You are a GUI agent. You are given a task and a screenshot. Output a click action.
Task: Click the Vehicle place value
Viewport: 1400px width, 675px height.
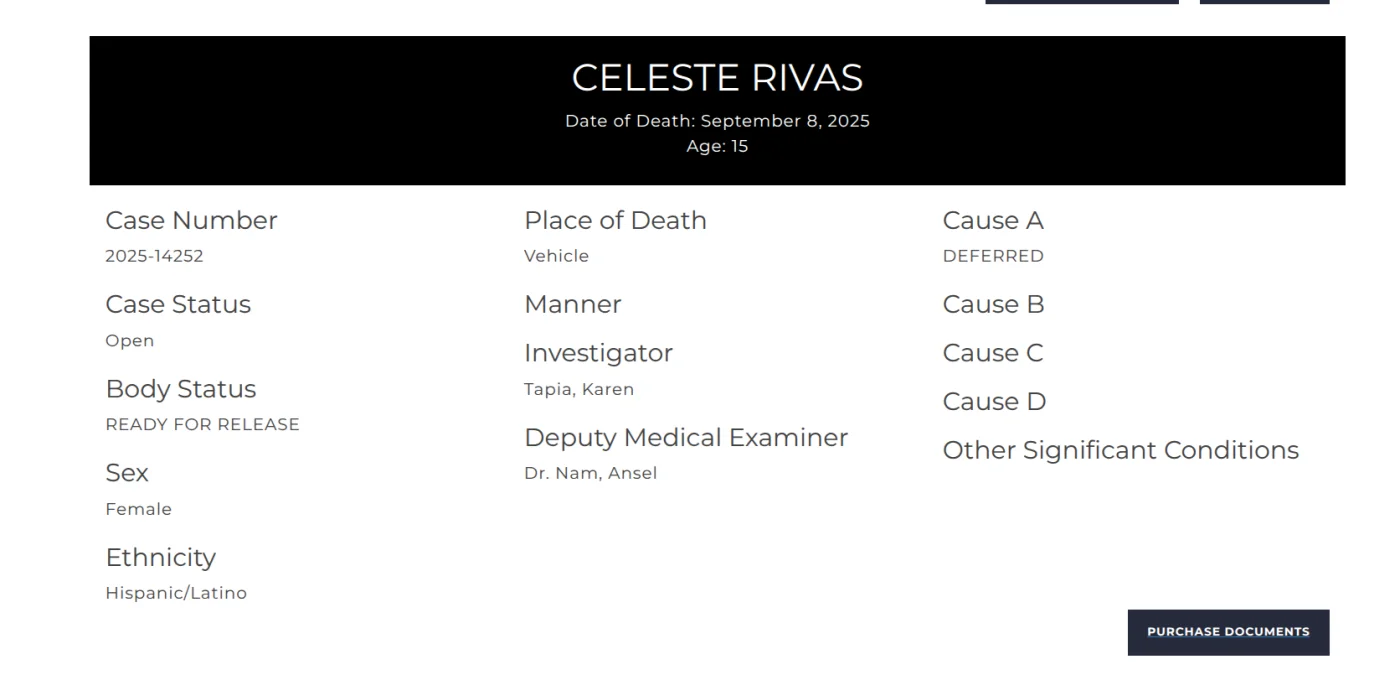(x=556, y=256)
